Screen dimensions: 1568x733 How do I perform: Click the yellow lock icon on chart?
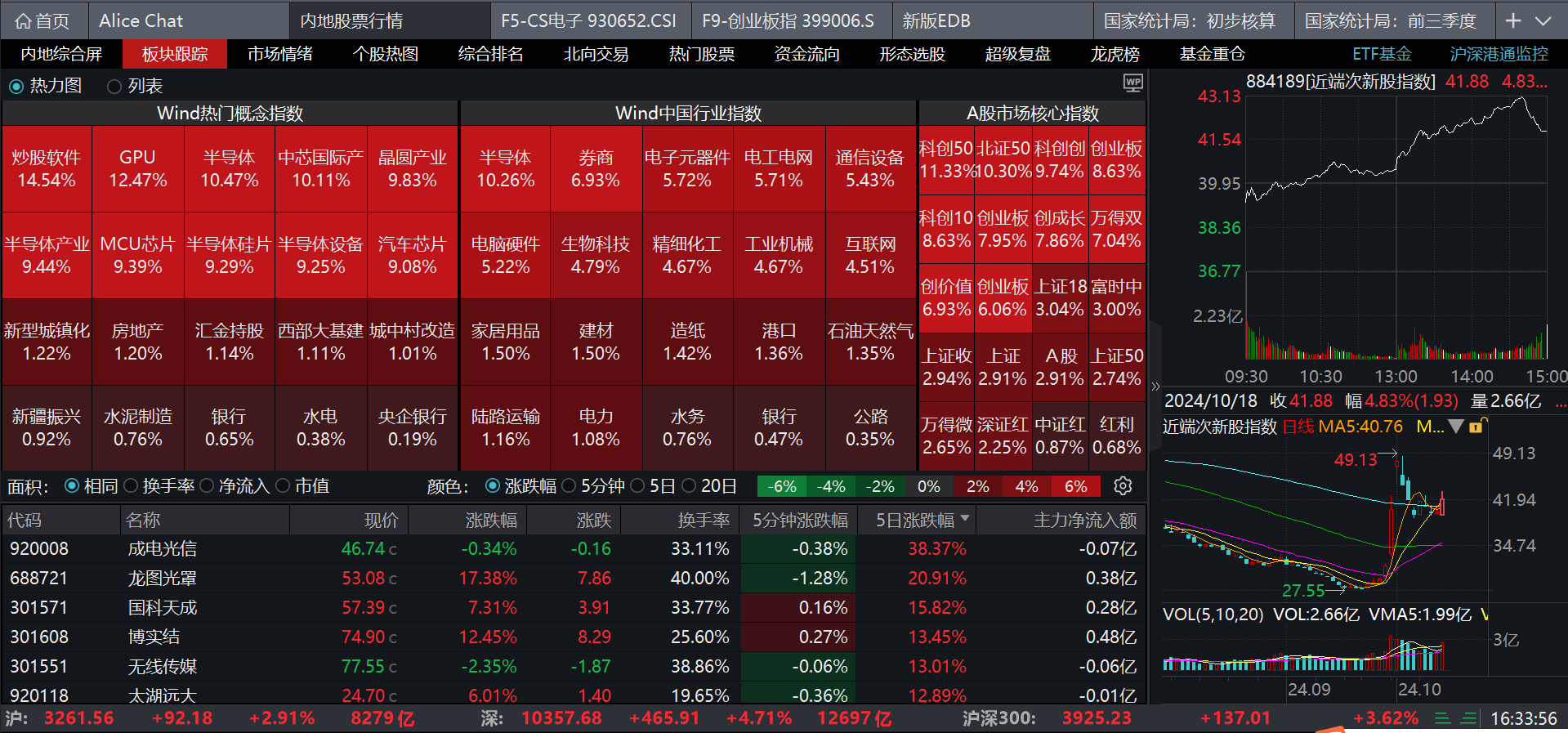point(1476,426)
